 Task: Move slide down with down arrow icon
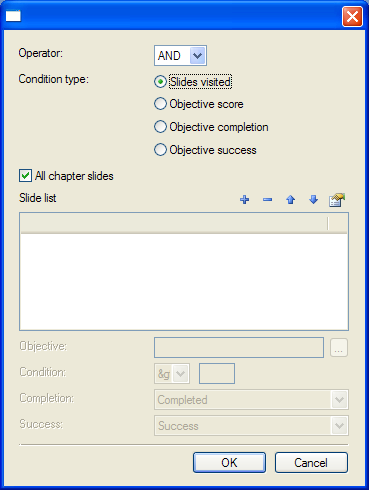point(313,200)
